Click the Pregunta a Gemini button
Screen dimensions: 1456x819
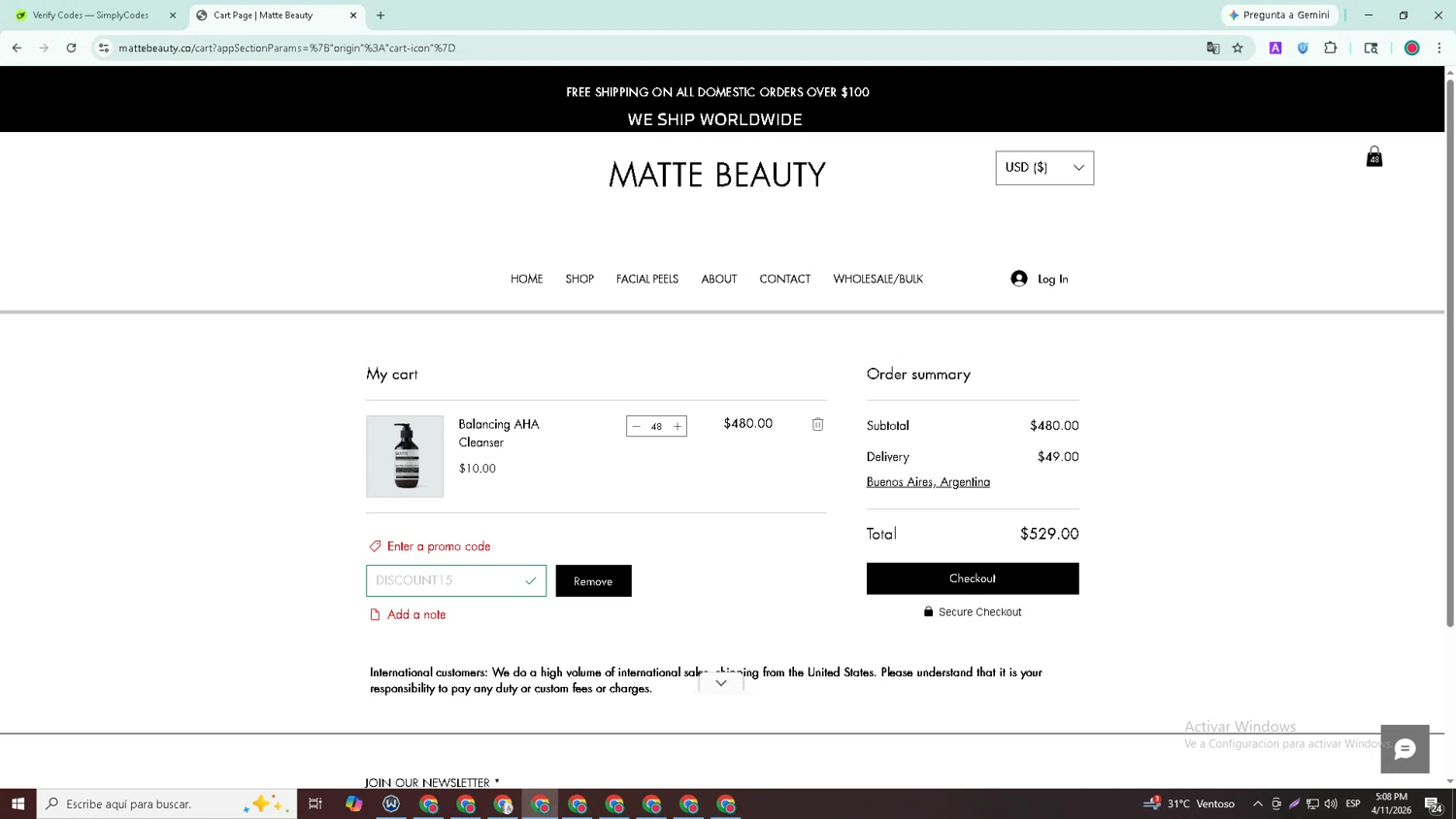[1279, 16]
